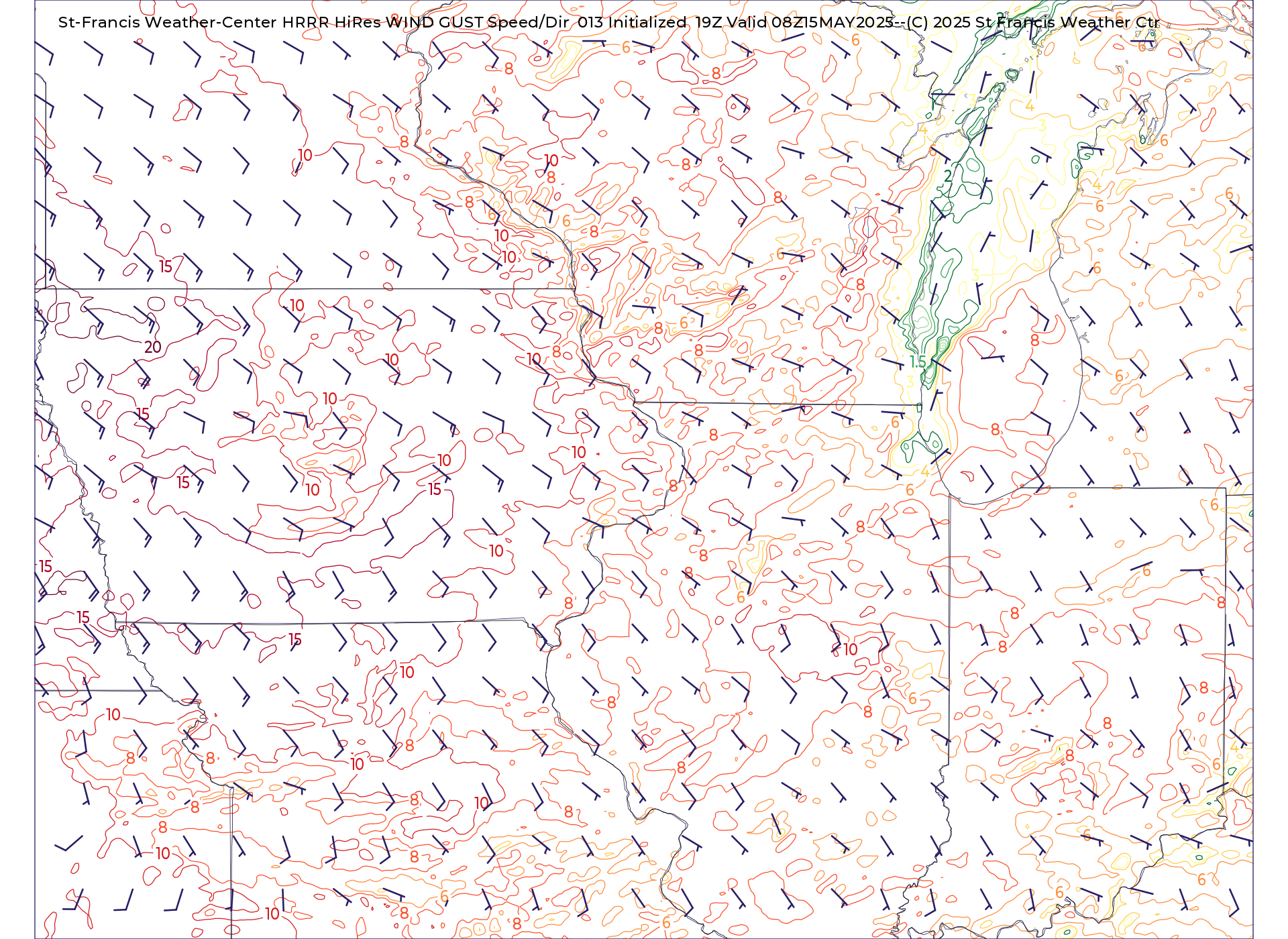Click the green "1.5" contour label
Viewport: 1288px width, 939px height.
coord(918,362)
